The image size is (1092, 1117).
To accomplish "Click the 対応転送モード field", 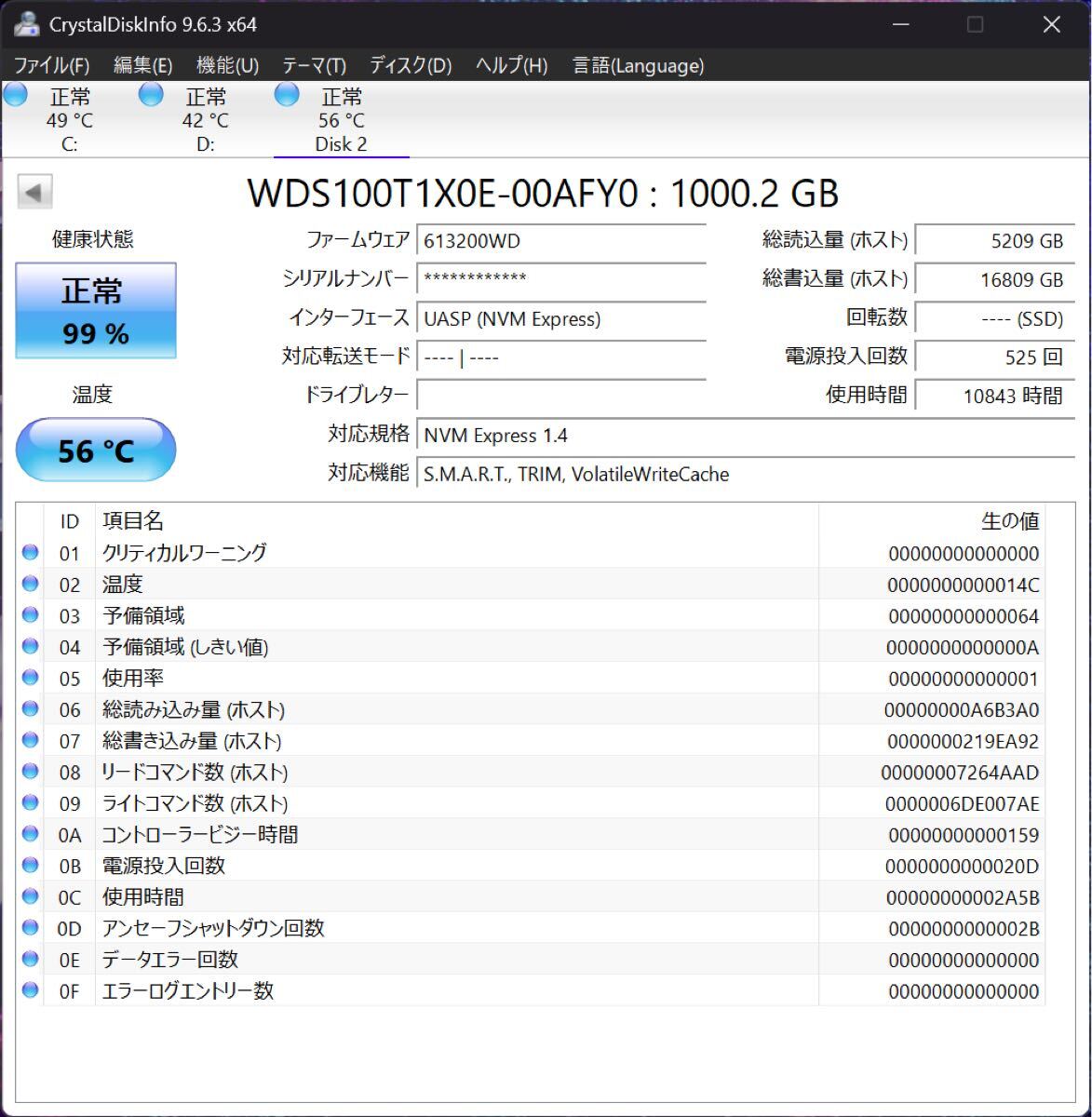I will 561,357.
